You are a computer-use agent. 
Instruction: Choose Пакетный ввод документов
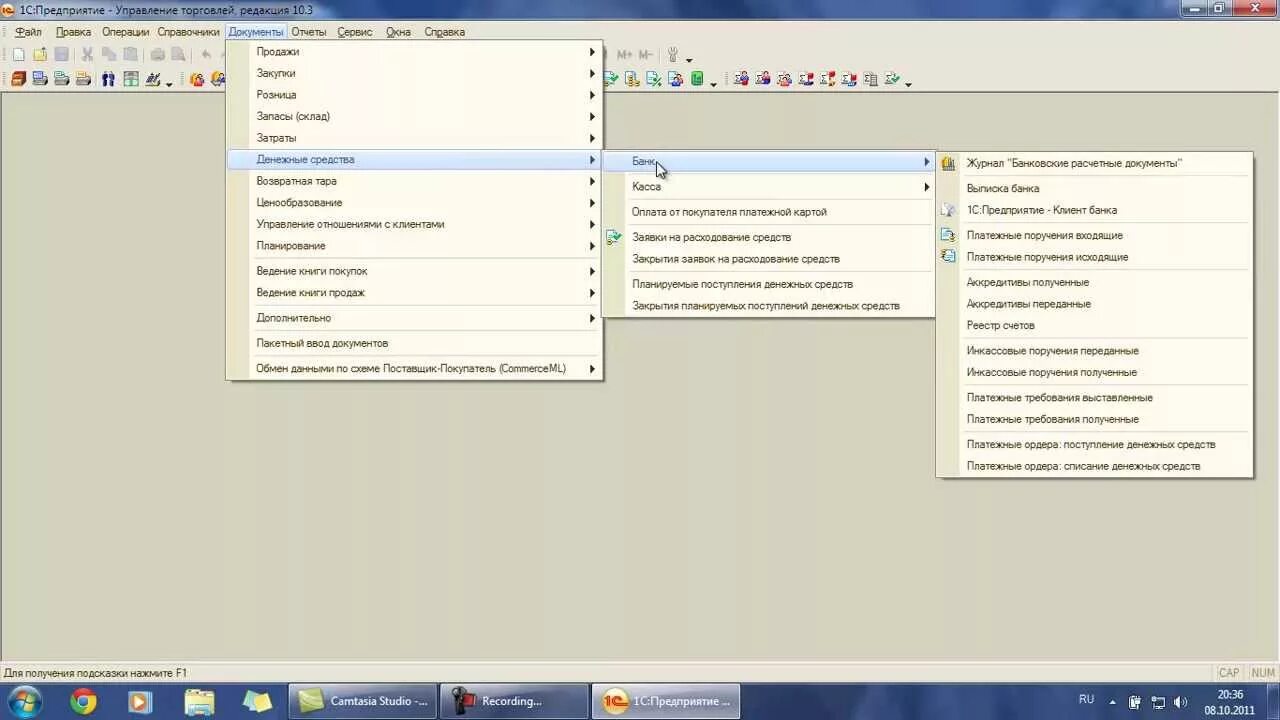point(415,343)
